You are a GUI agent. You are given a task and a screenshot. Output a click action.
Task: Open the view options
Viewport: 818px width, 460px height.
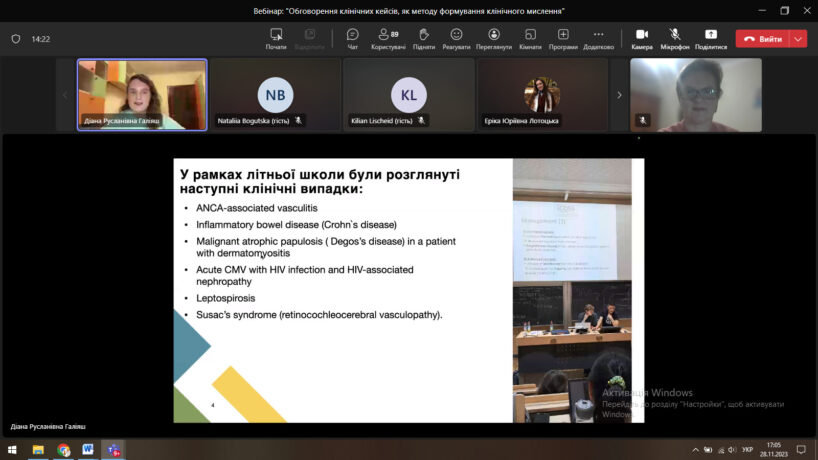point(493,38)
